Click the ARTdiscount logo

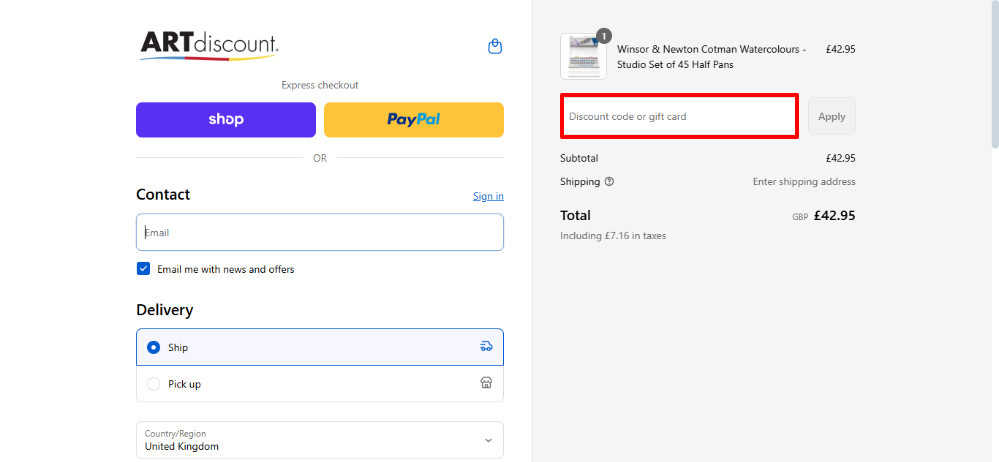click(x=209, y=46)
